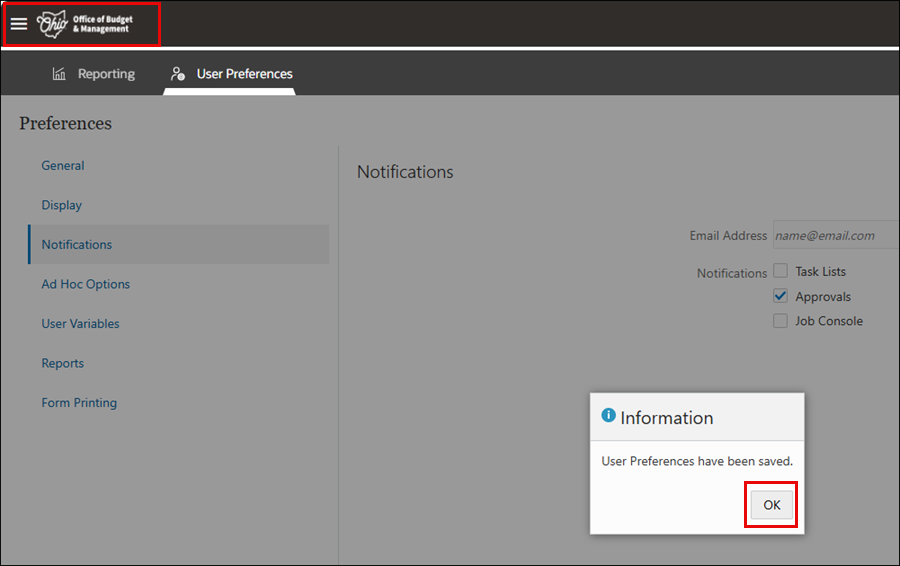The height and width of the screenshot is (566, 900).
Task: Open Reports preferences
Action: tap(63, 363)
